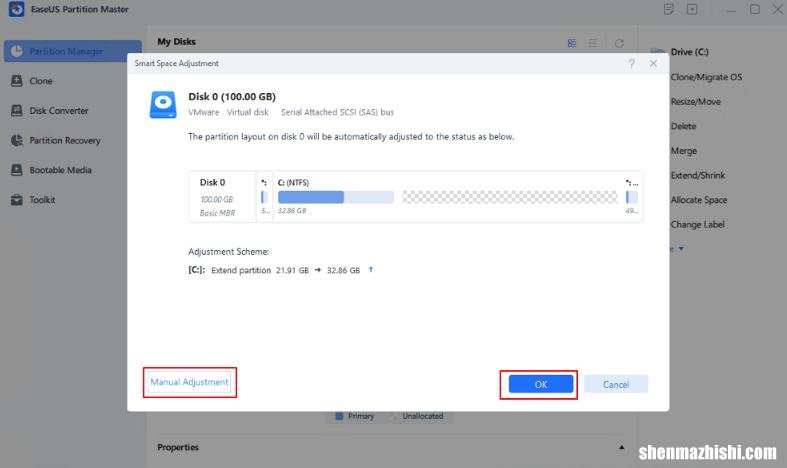
Task: Click the Toolkit briefcase icon
Action: [x=17, y=199]
